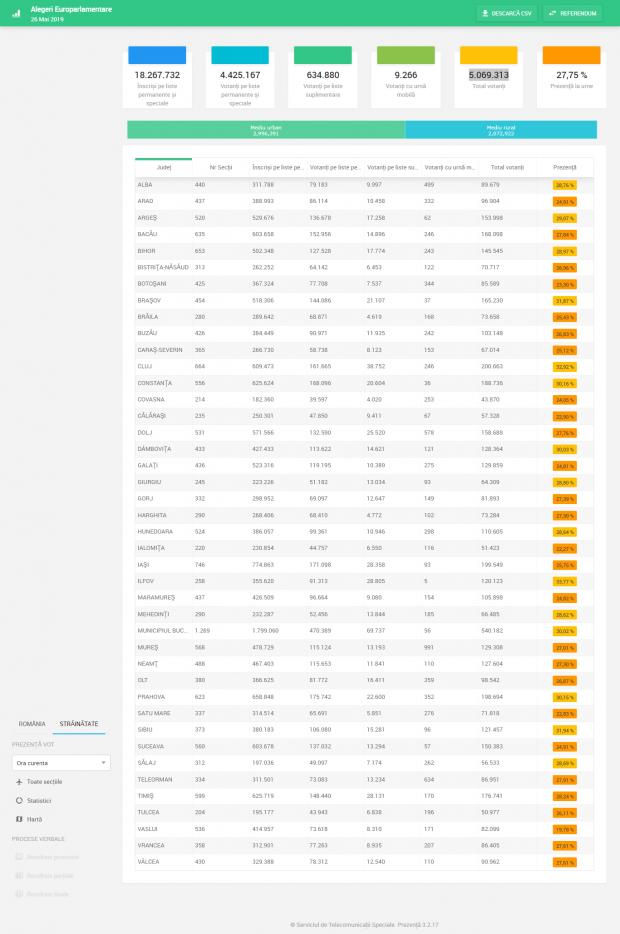Click the circular Statistici icon
Image resolution: width=620 pixels, height=934 pixels.
click(19, 800)
